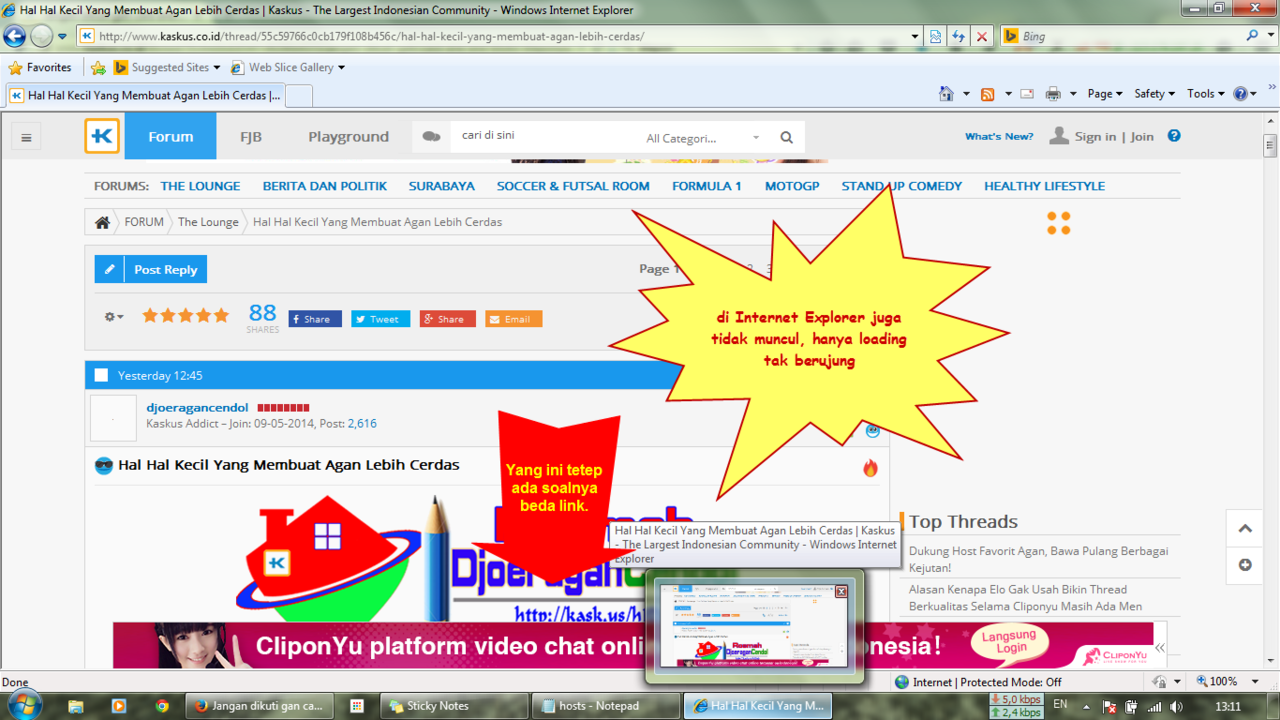Open the Windows Start menu
Viewport: 1280px width, 720px height.
22,705
